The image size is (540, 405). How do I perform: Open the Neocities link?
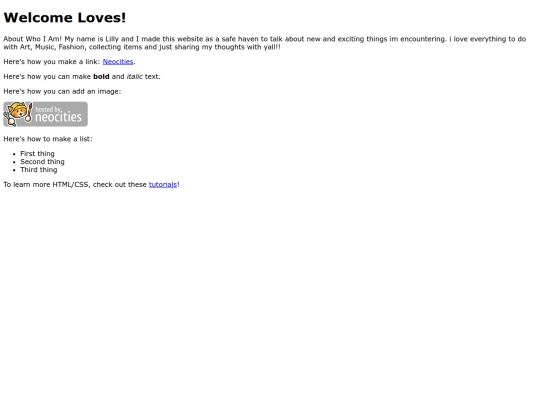click(118, 62)
